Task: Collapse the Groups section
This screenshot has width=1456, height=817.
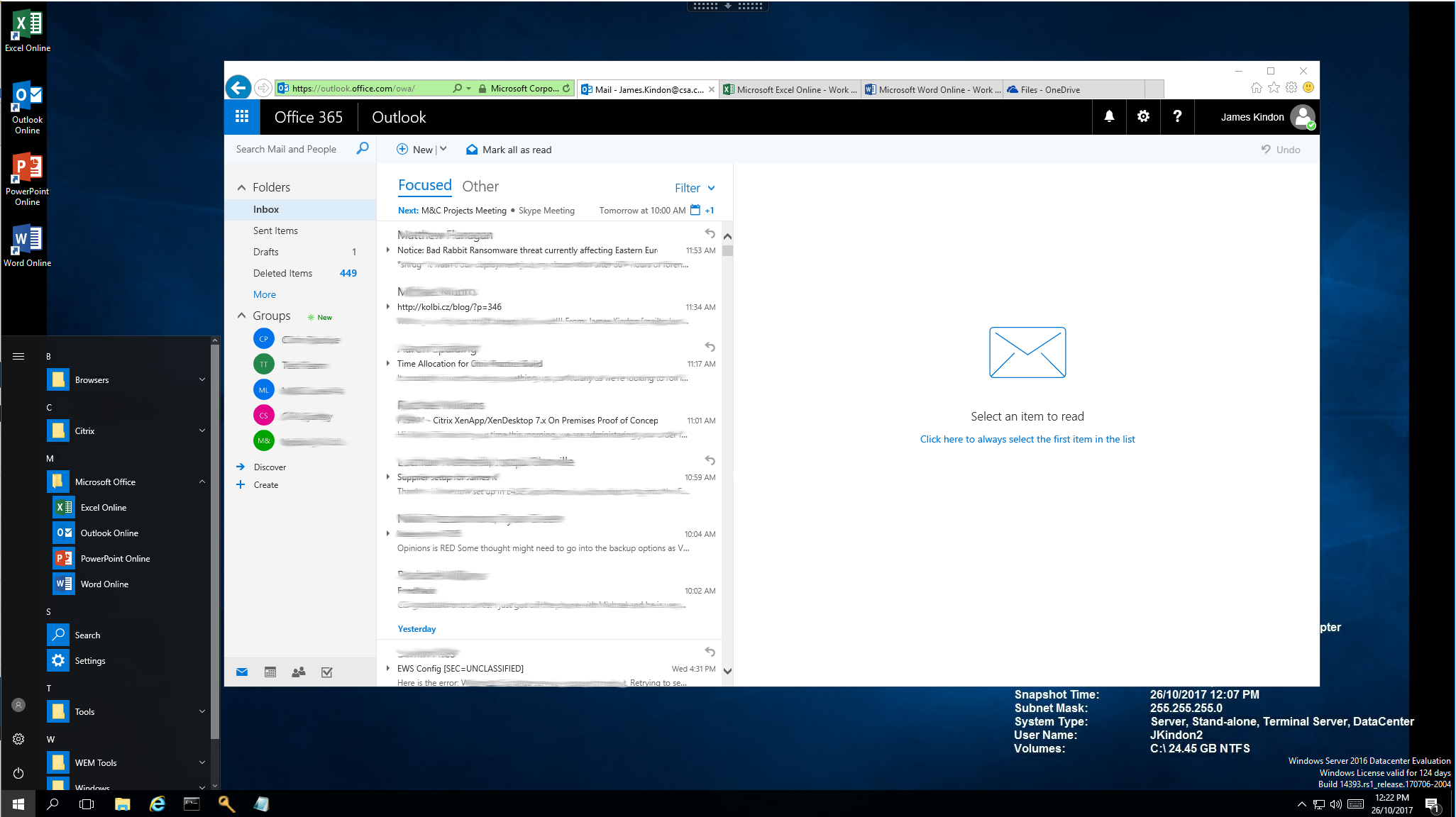Action: (x=241, y=316)
